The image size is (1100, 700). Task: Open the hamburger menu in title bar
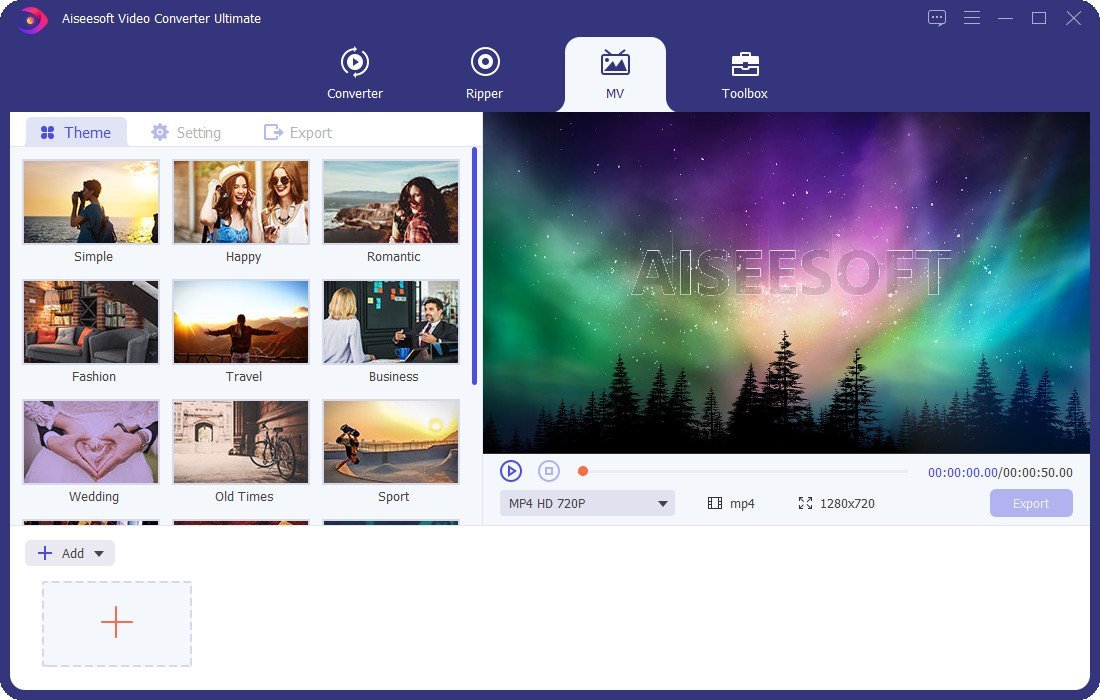click(x=971, y=18)
